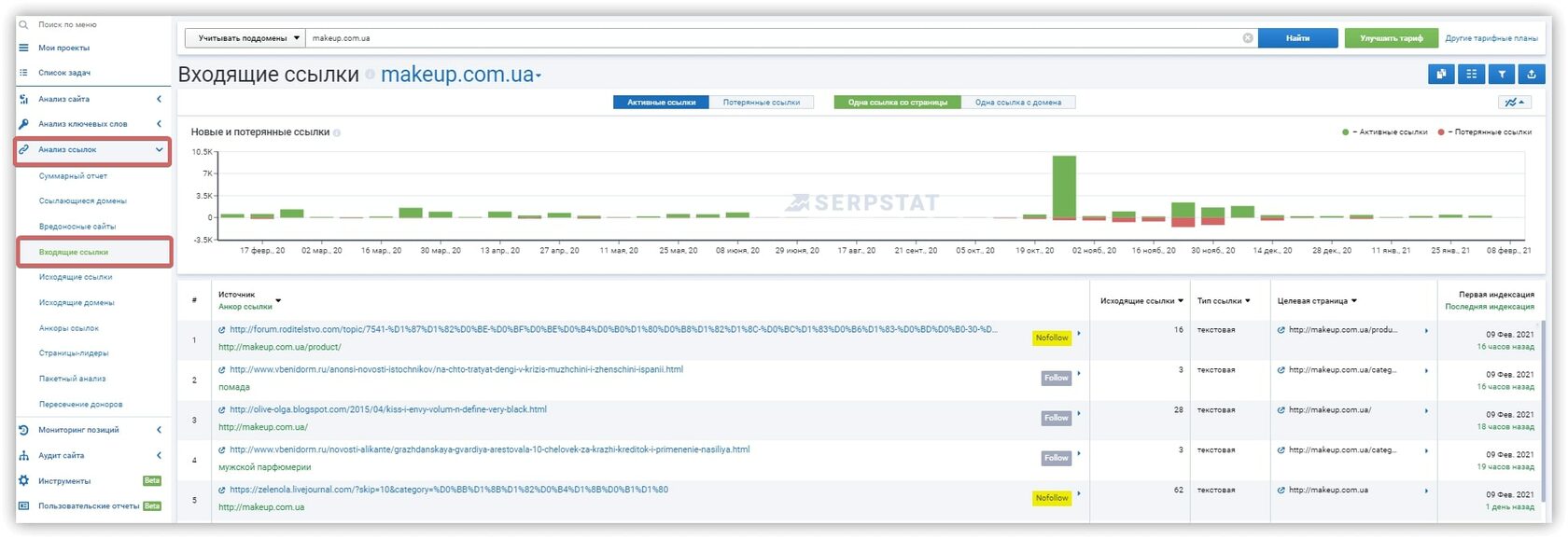
Task: Clear the domain search field with the X icon
Action: (1248, 38)
